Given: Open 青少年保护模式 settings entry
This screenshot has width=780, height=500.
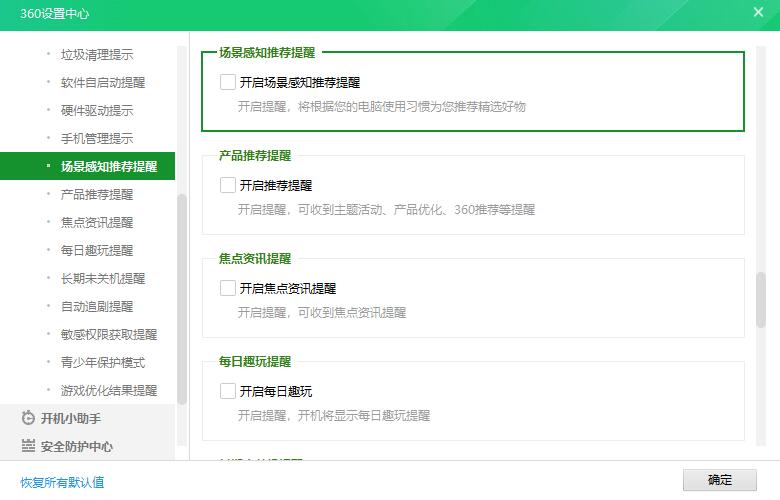Looking at the screenshot, I should pos(103,362).
